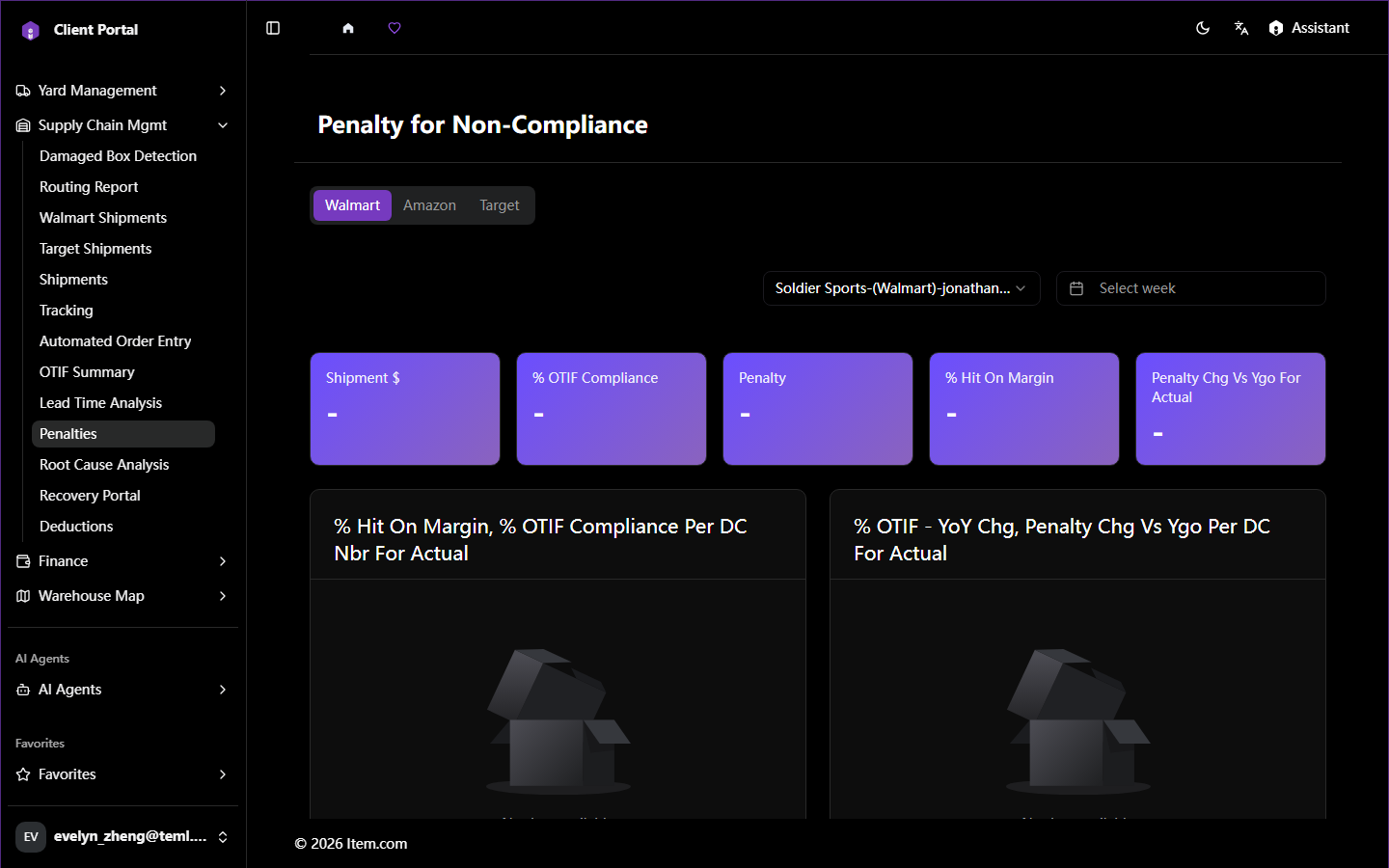Viewport: 1389px width, 868px height.
Task: Click the Favorites star icon
Action: click(23, 774)
